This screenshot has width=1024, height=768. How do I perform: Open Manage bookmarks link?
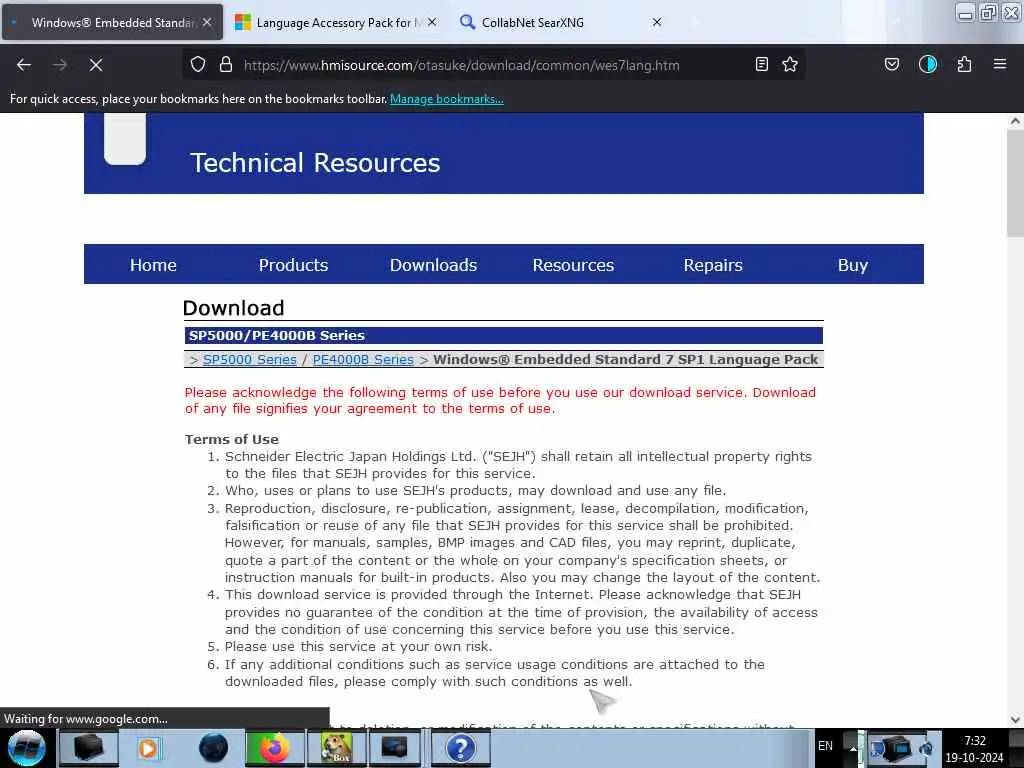(x=447, y=99)
